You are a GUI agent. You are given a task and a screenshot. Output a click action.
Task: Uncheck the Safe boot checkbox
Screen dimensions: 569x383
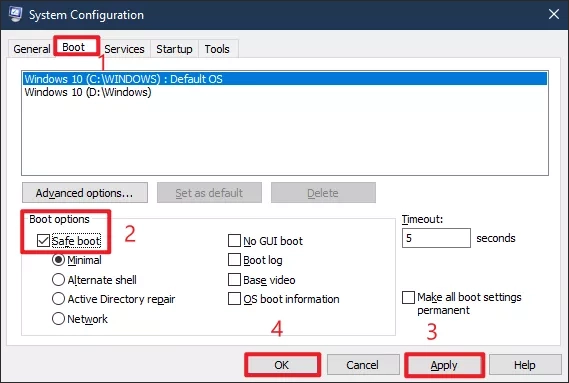(x=44, y=240)
